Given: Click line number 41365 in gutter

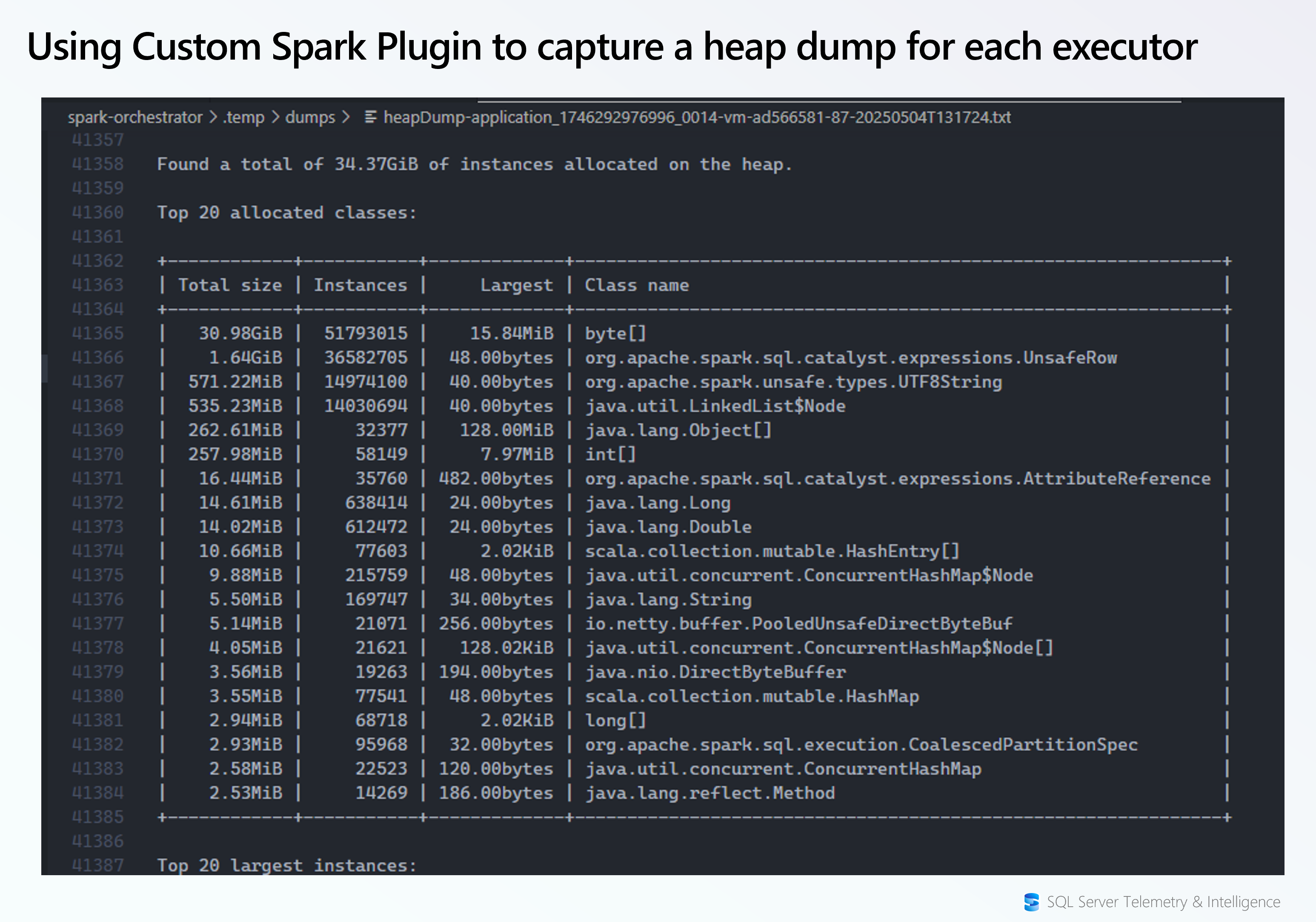Looking at the screenshot, I should [97, 333].
